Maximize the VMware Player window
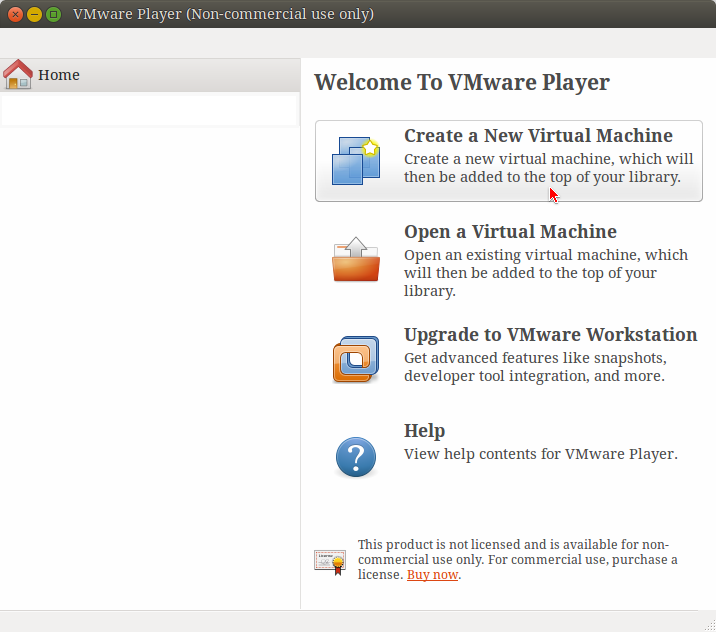 pyautogui.click(x=53, y=14)
